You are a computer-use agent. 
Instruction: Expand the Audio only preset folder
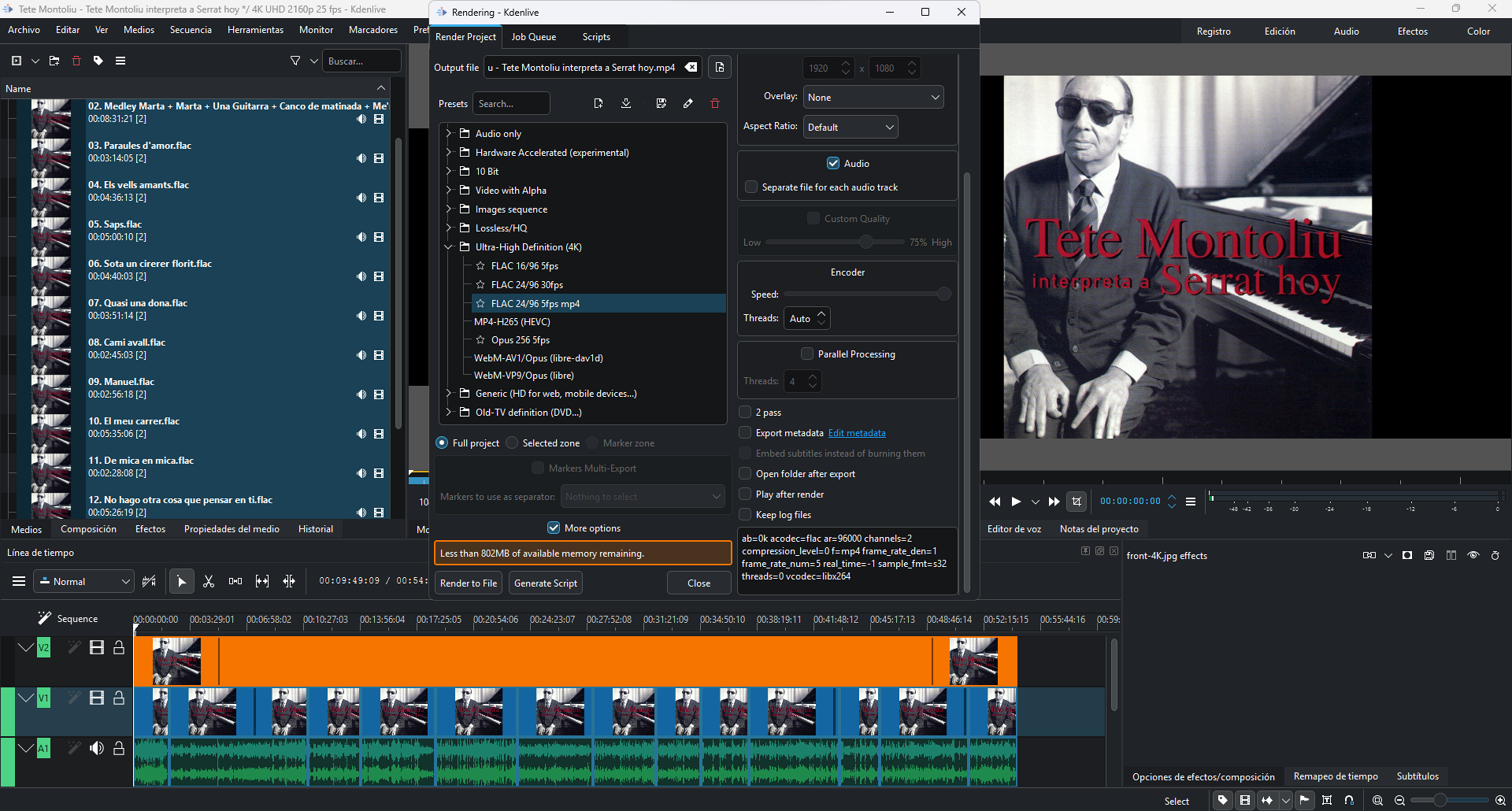449,133
